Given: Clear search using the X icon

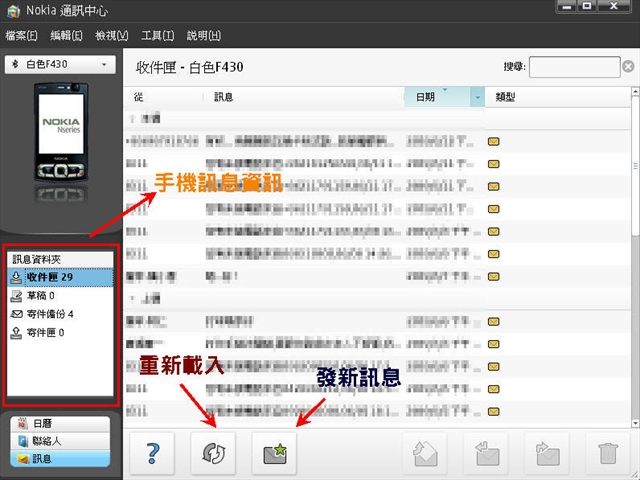Looking at the screenshot, I should (628, 68).
